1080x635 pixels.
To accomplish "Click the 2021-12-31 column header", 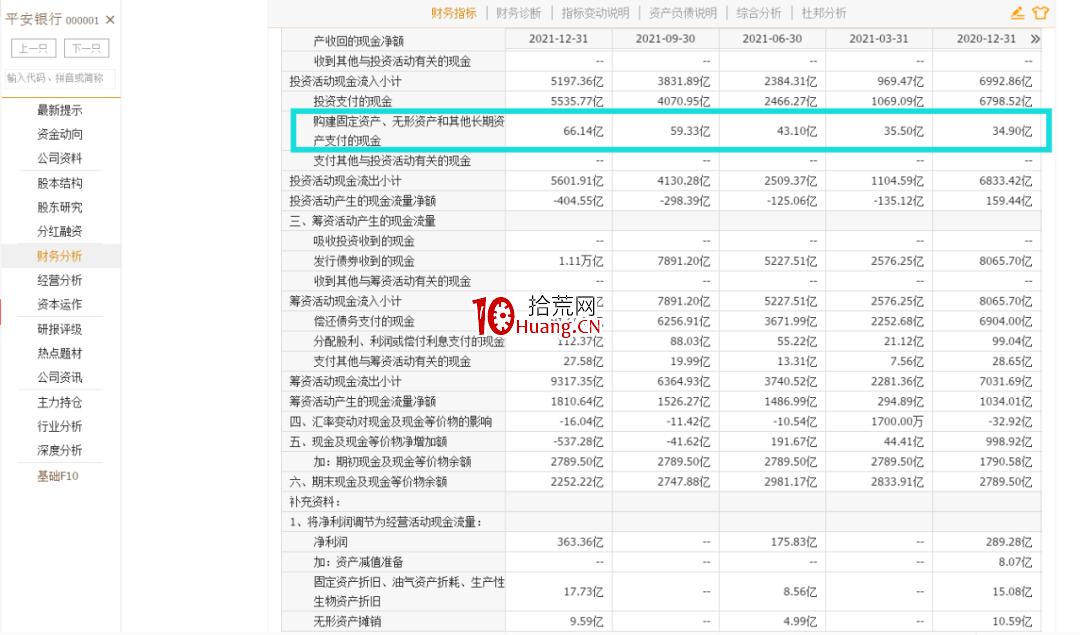I will click(559, 39).
